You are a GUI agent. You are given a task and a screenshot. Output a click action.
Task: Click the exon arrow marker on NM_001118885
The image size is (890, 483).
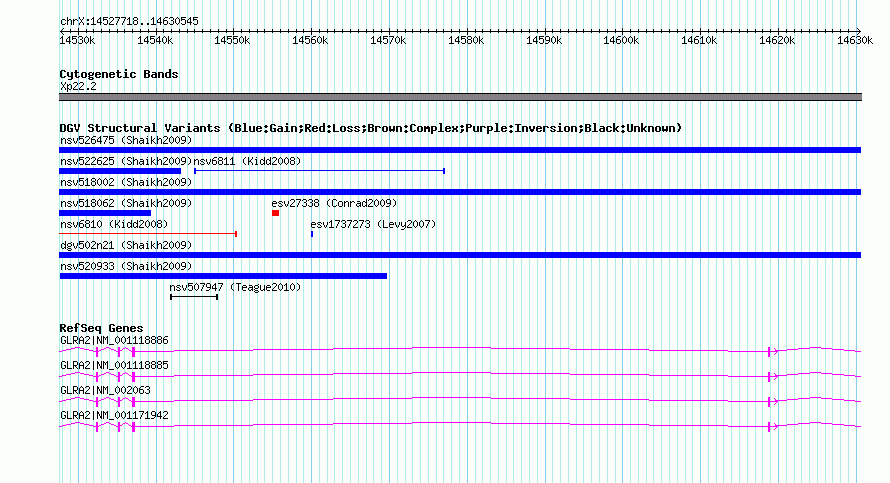click(773, 377)
